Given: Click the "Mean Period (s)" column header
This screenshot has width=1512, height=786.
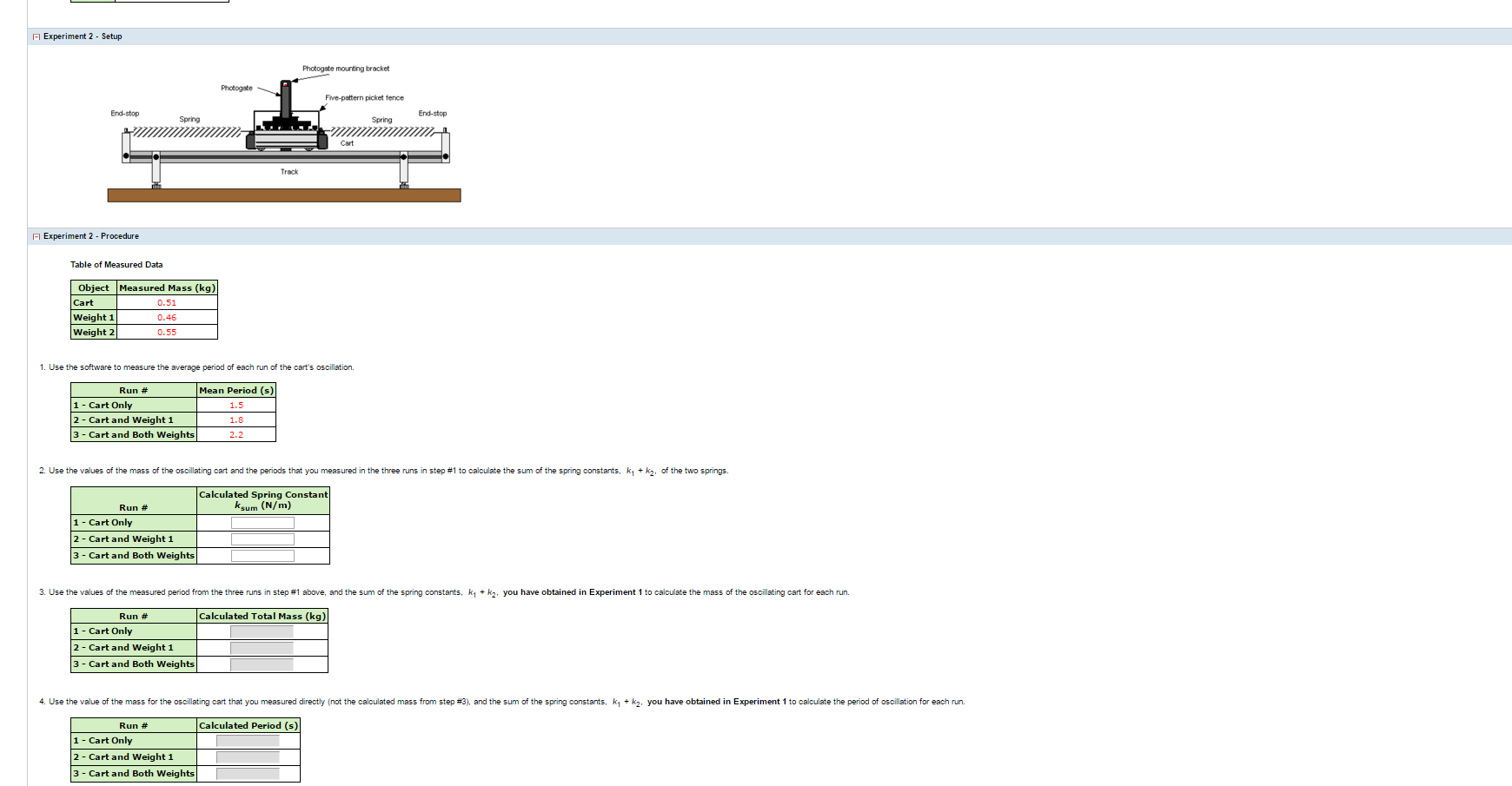Looking at the screenshot, I should click(236, 391).
